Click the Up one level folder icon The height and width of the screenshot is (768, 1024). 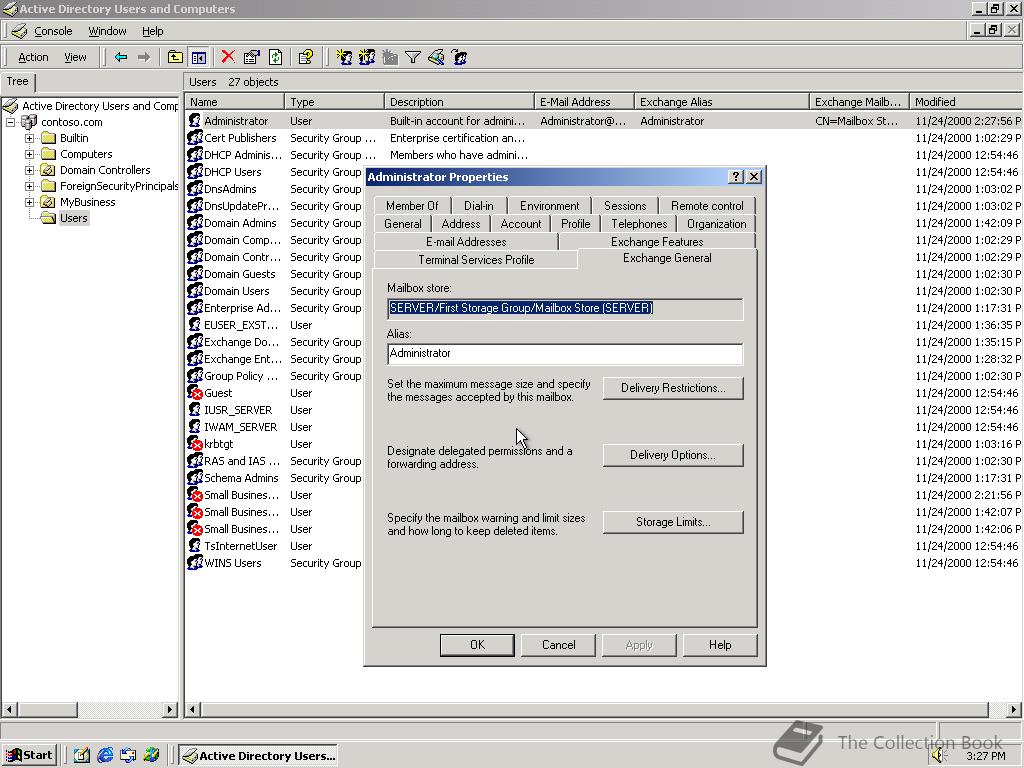(175, 57)
